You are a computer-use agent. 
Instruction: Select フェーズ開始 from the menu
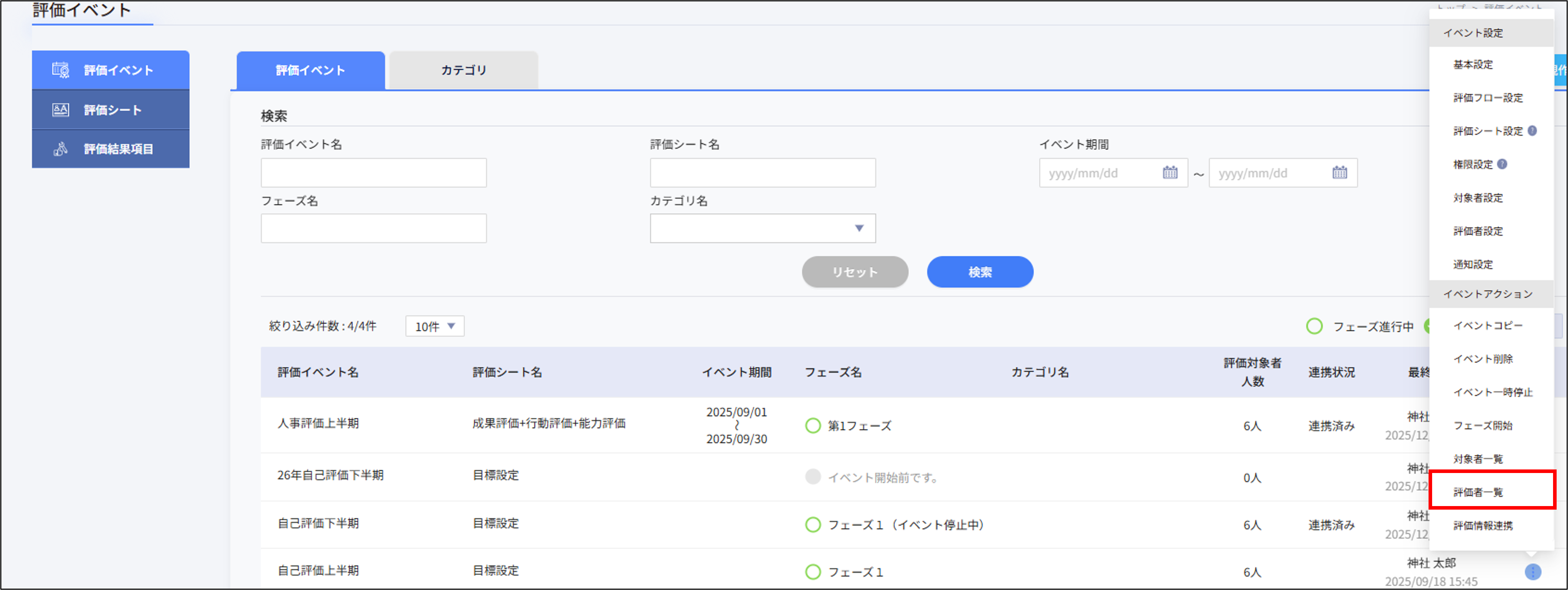pyautogui.click(x=1484, y=426)
